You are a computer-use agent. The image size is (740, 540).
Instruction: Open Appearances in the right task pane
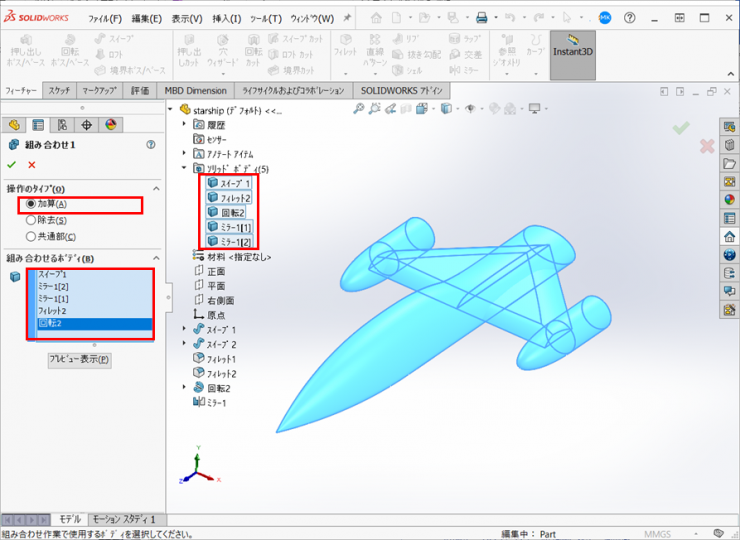729,199
